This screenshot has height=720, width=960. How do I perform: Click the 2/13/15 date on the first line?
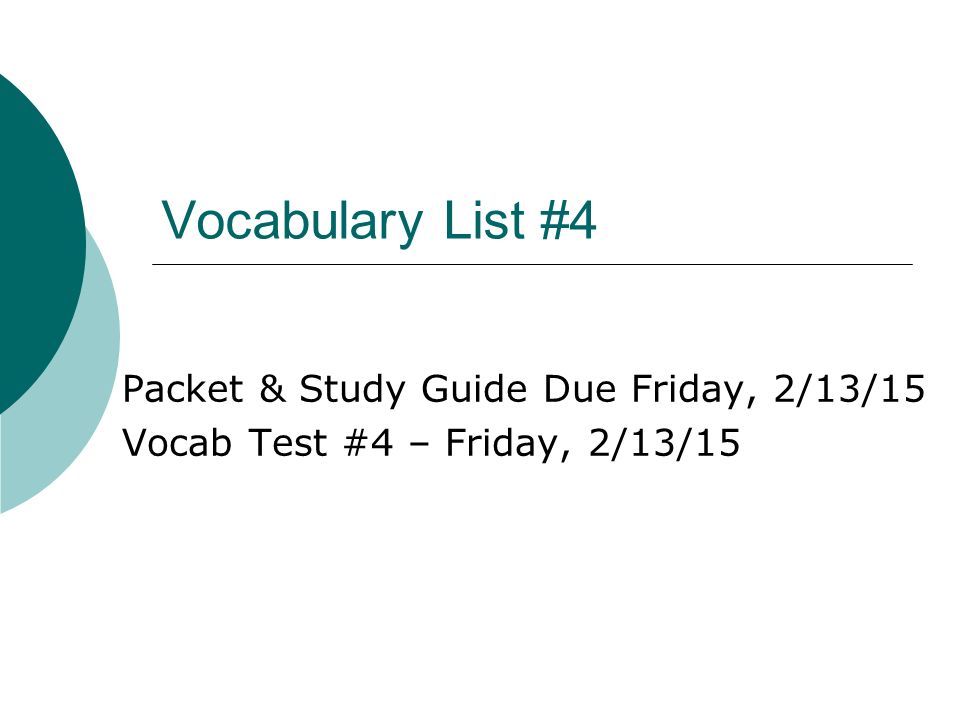849,389
